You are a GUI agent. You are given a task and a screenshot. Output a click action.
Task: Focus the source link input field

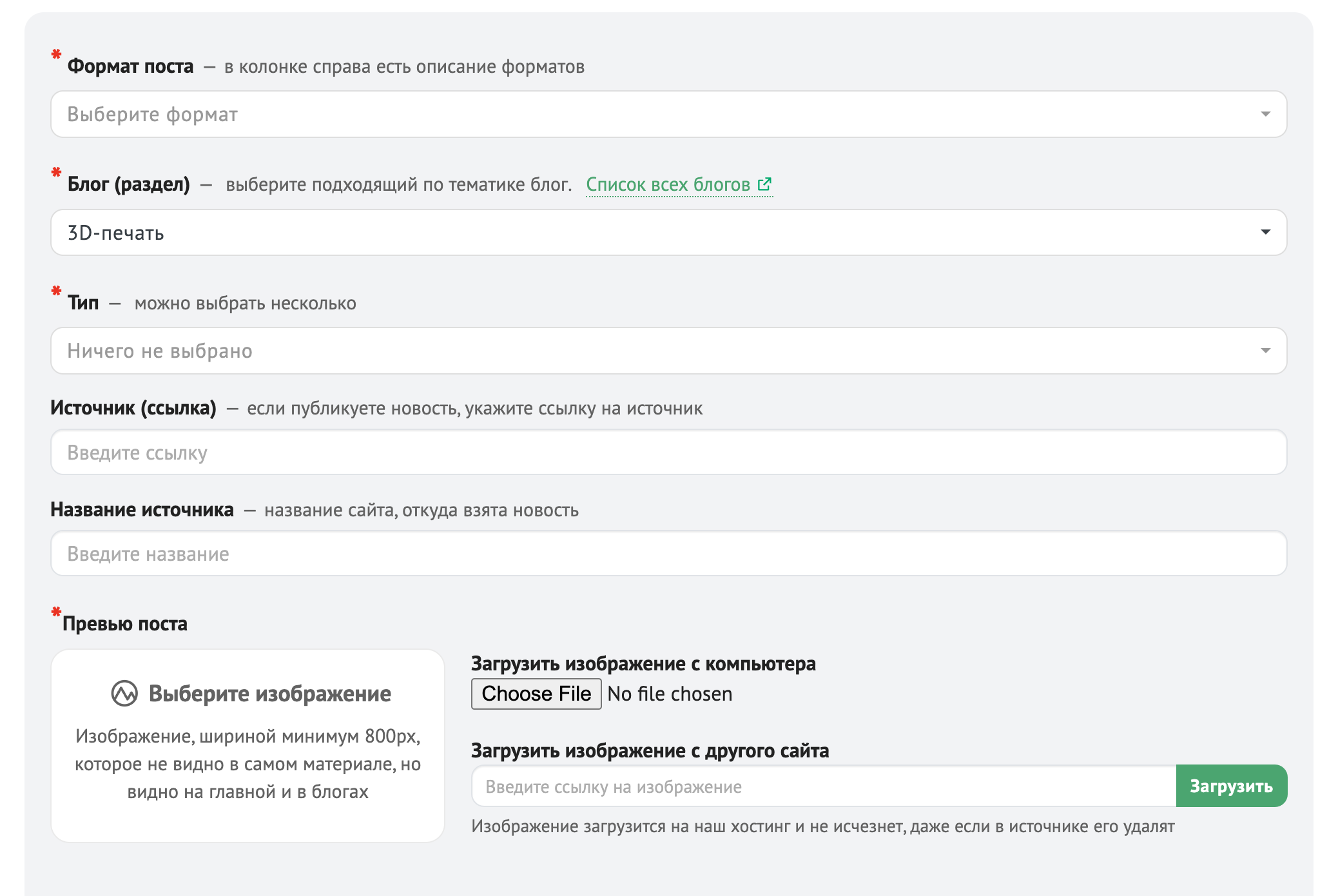coord(668,453)
